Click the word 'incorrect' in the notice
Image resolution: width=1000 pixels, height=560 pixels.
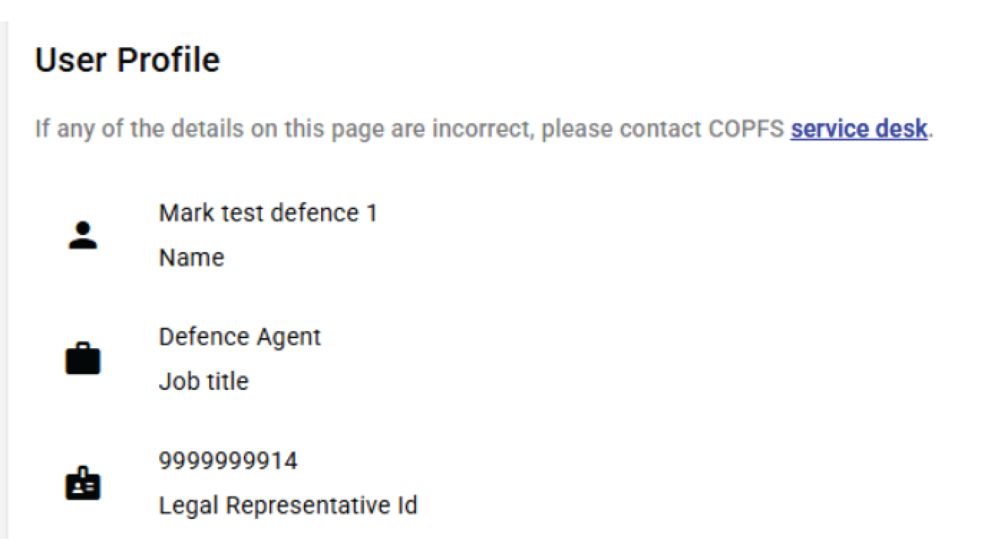point(470,129)
